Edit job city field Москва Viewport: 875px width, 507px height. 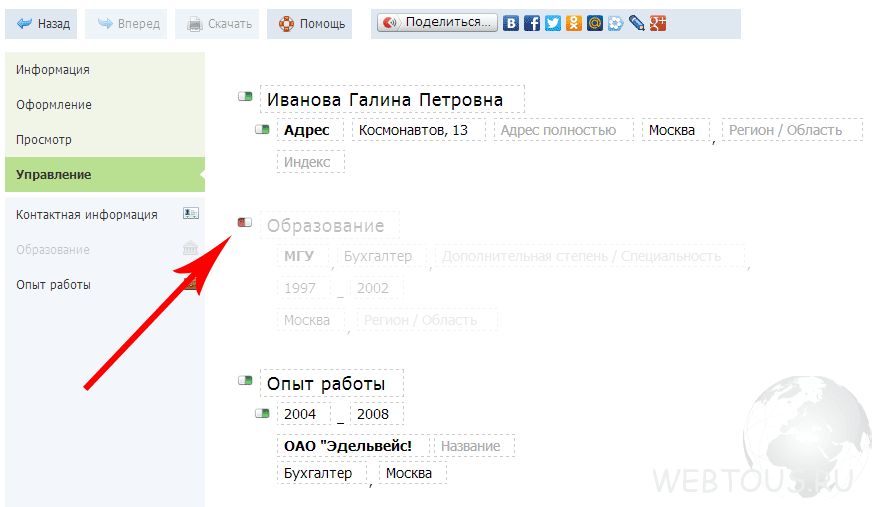413,472
